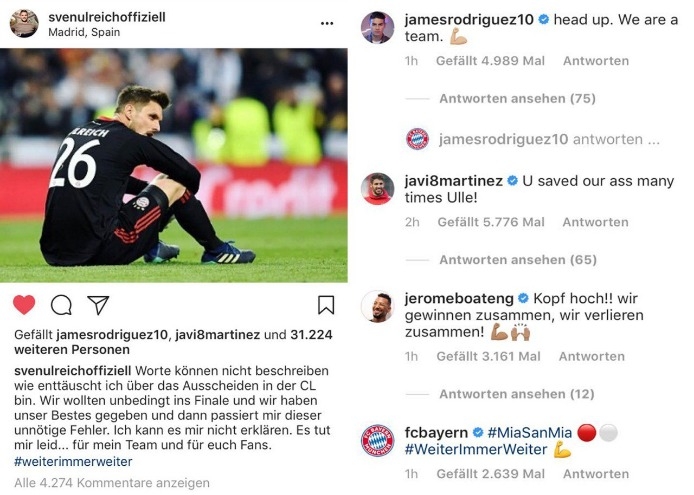694x495 pixels.
Task: Open the #weiterimmerweiter hashtag in caption
Action: click(73, 462)
